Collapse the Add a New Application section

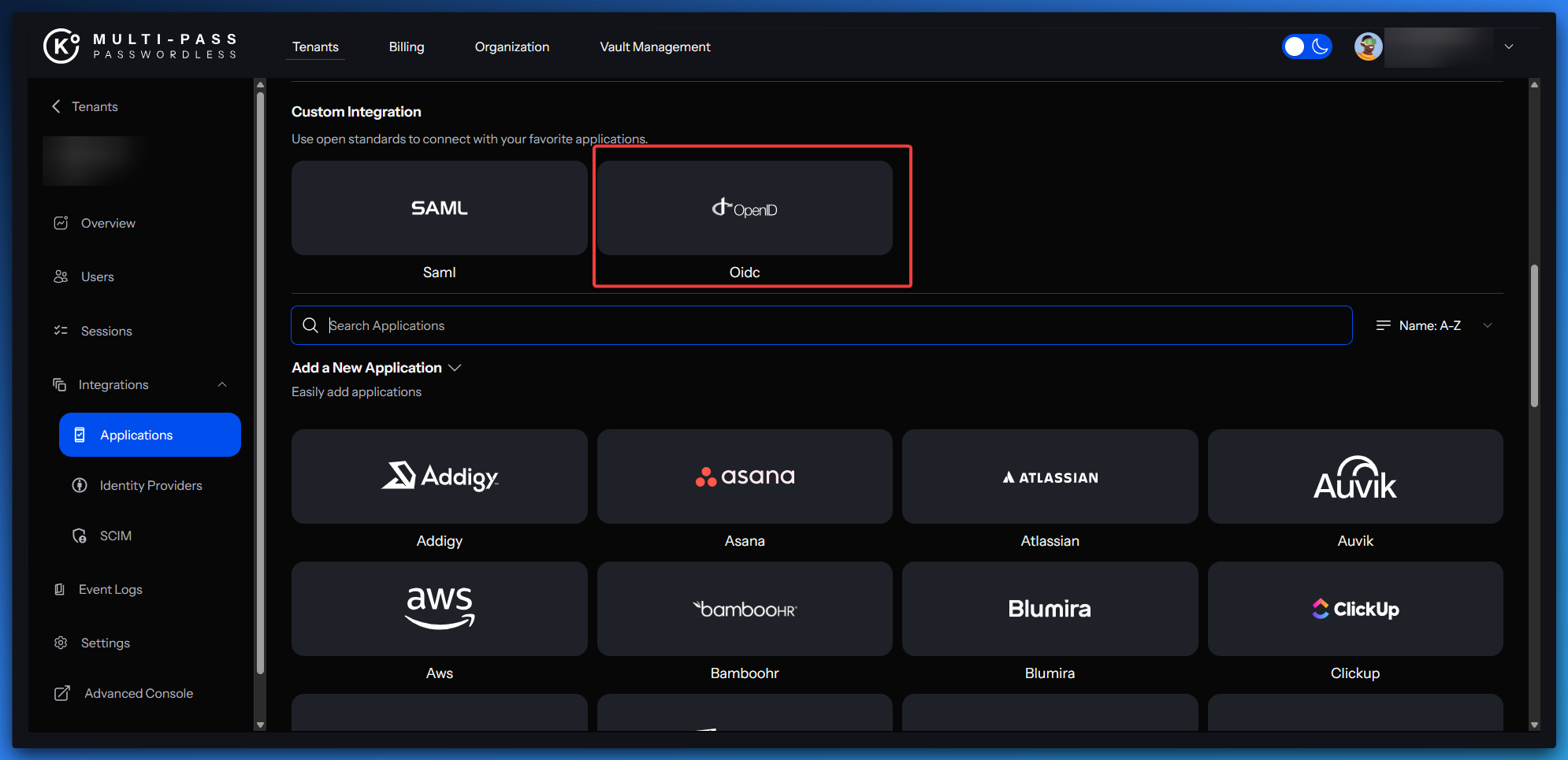pyautogui.click(x=455, y=368)
